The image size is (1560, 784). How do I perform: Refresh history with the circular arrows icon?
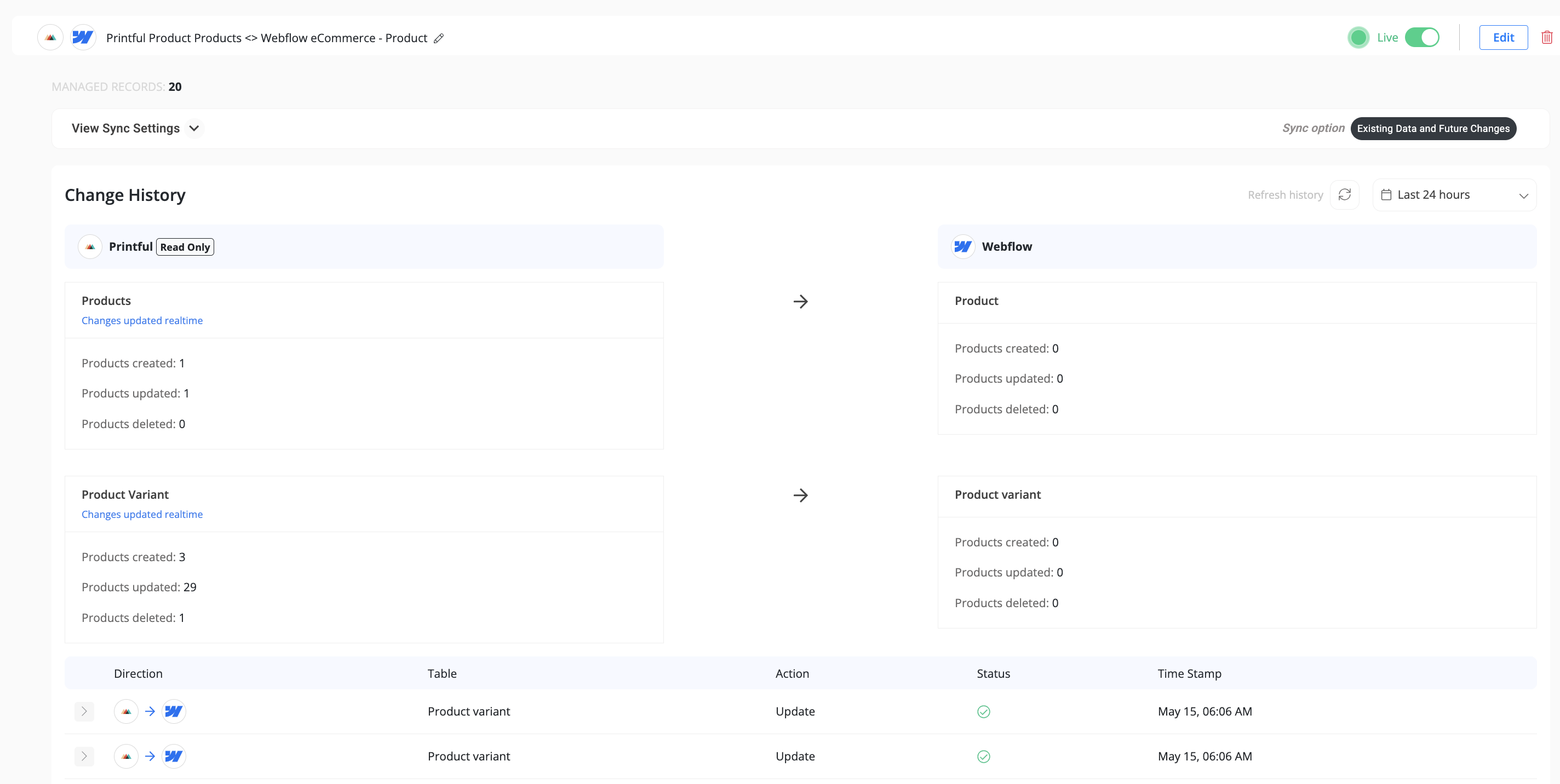[1344, 195]
